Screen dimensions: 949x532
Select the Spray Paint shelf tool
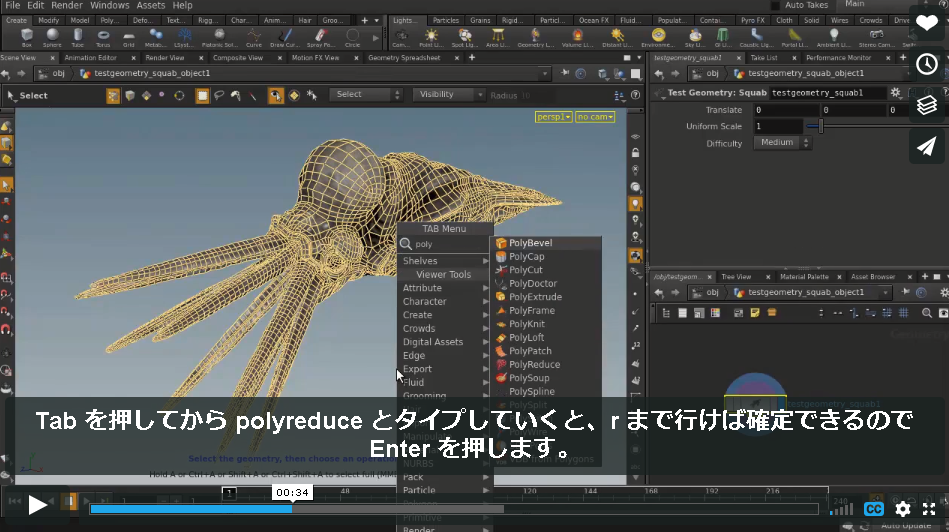click(x=321, y=38)
